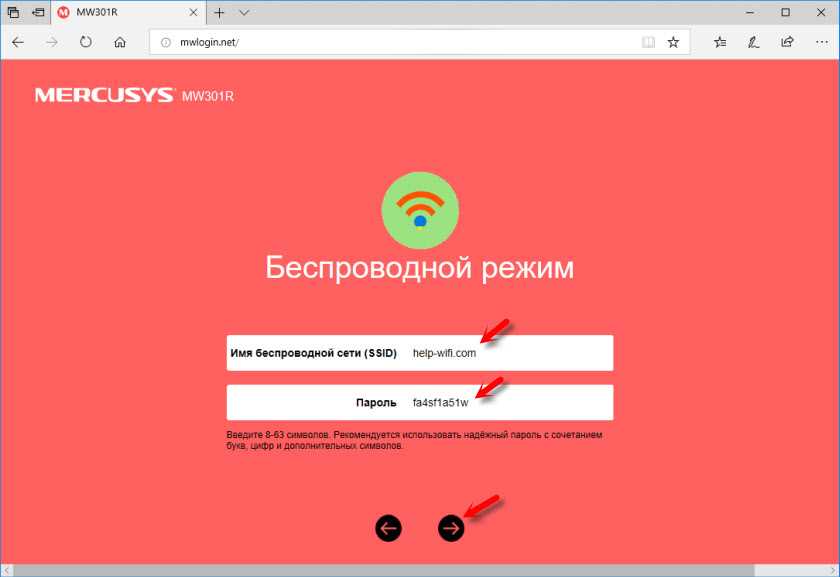Click the browser back navigation arrow
Image resolution: width=840 pixels, height=577 pixels.
coord(18,42)
